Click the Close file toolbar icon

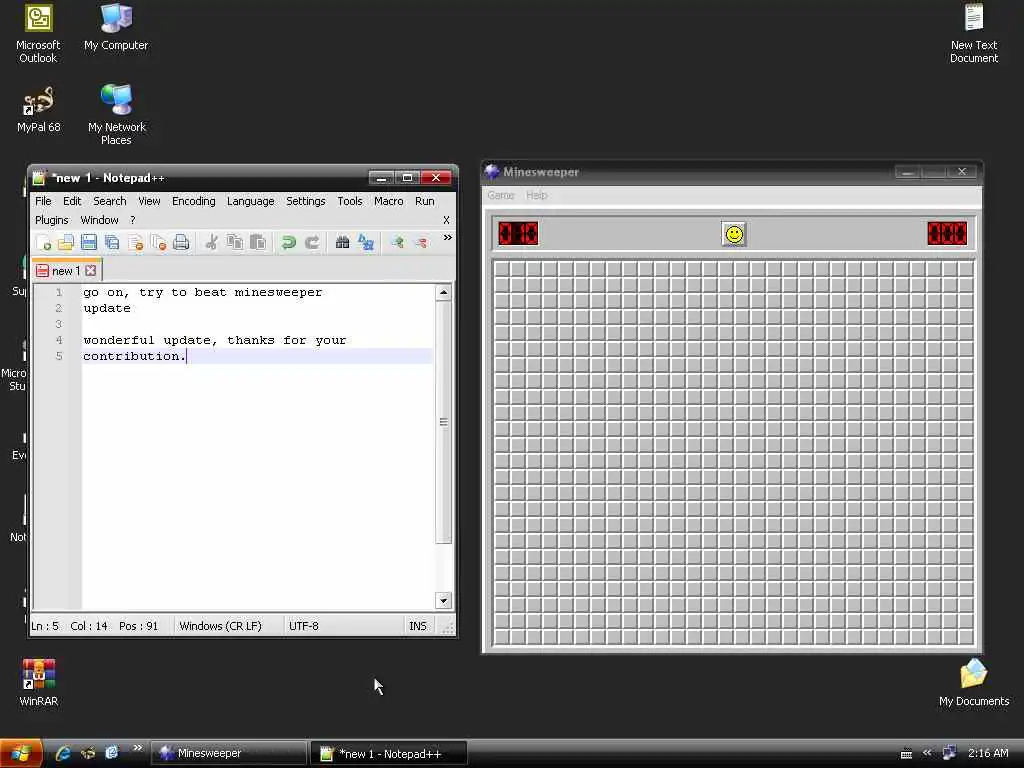pyautogui.click(x=135, y=243)
